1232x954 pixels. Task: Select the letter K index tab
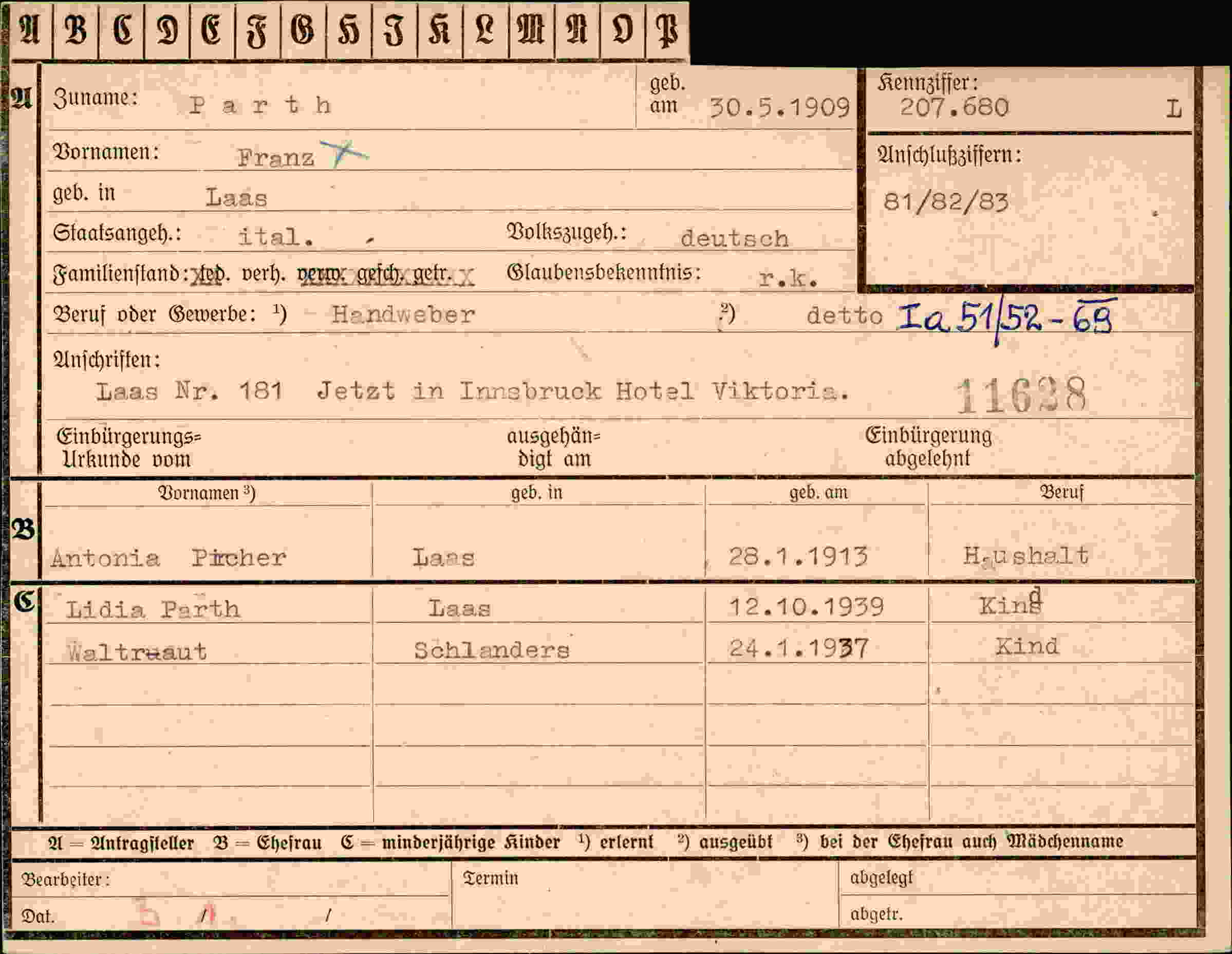(440, 30)
